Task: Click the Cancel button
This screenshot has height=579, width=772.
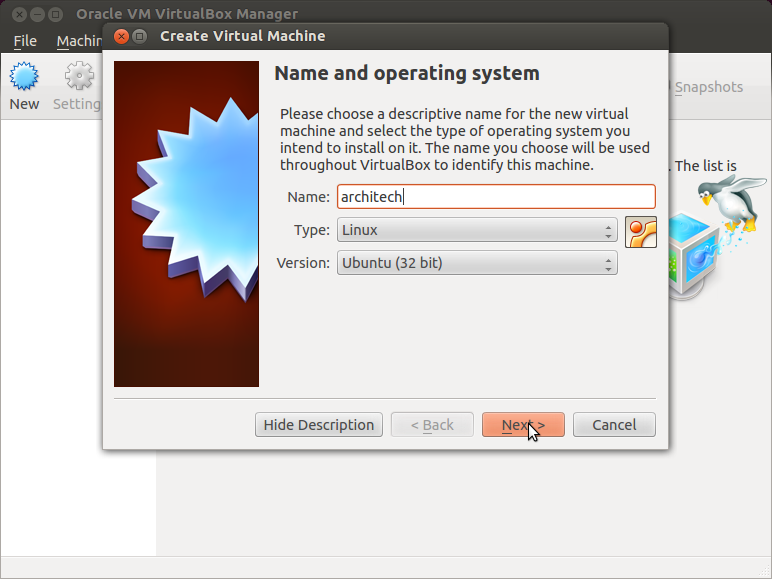Action: point(614,424)
